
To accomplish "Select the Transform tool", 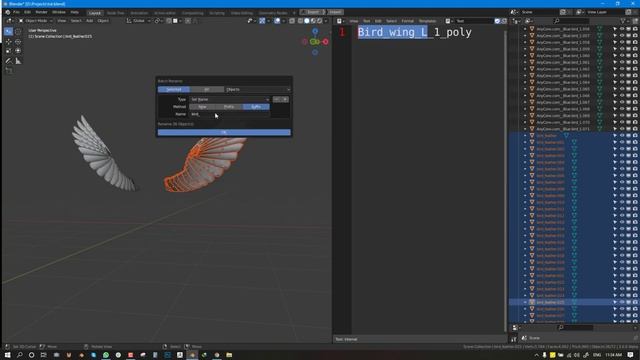I will pos(18,51).
